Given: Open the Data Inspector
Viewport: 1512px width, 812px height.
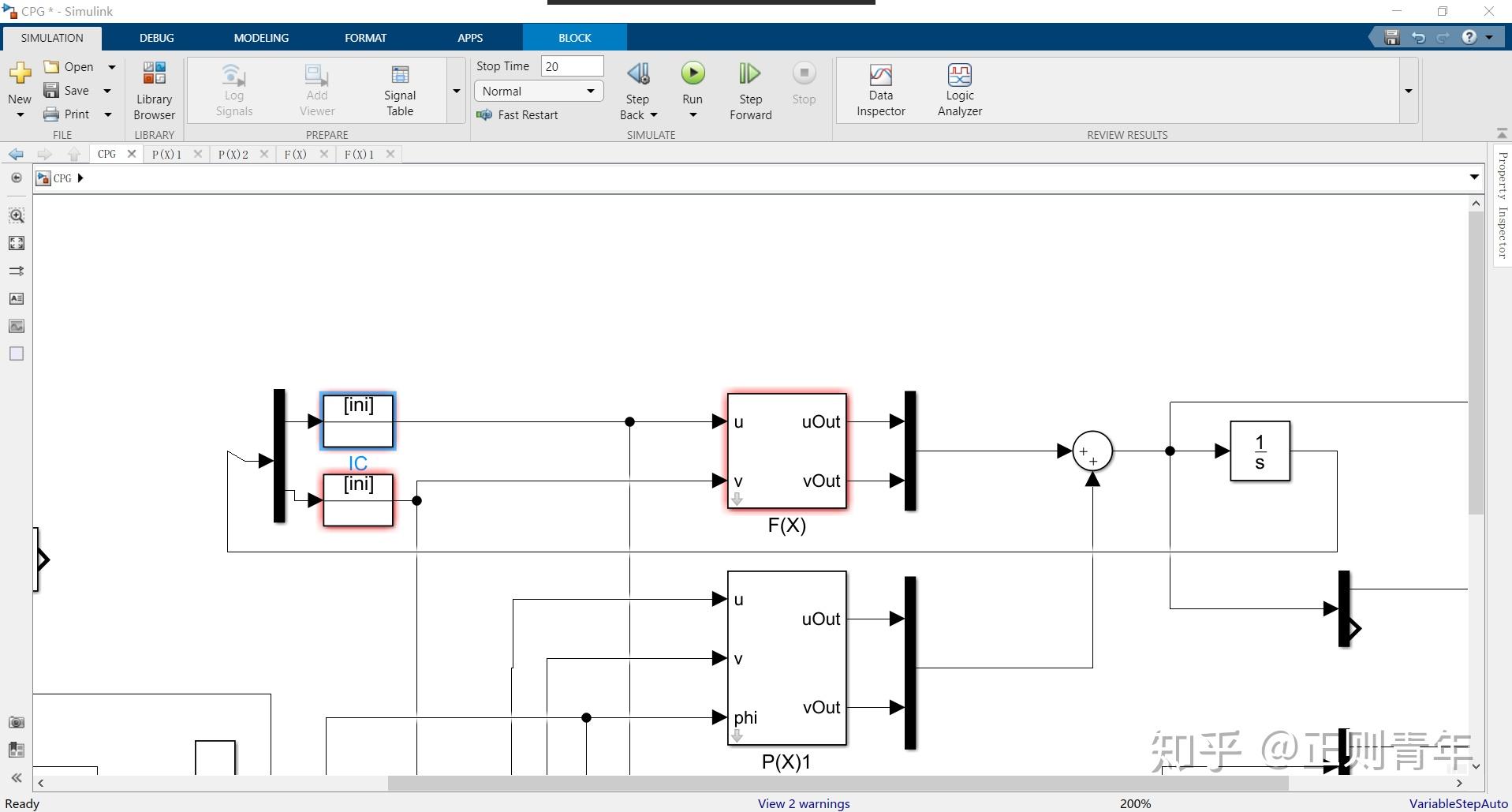Looking at the screenshot, I should point(881,91).
